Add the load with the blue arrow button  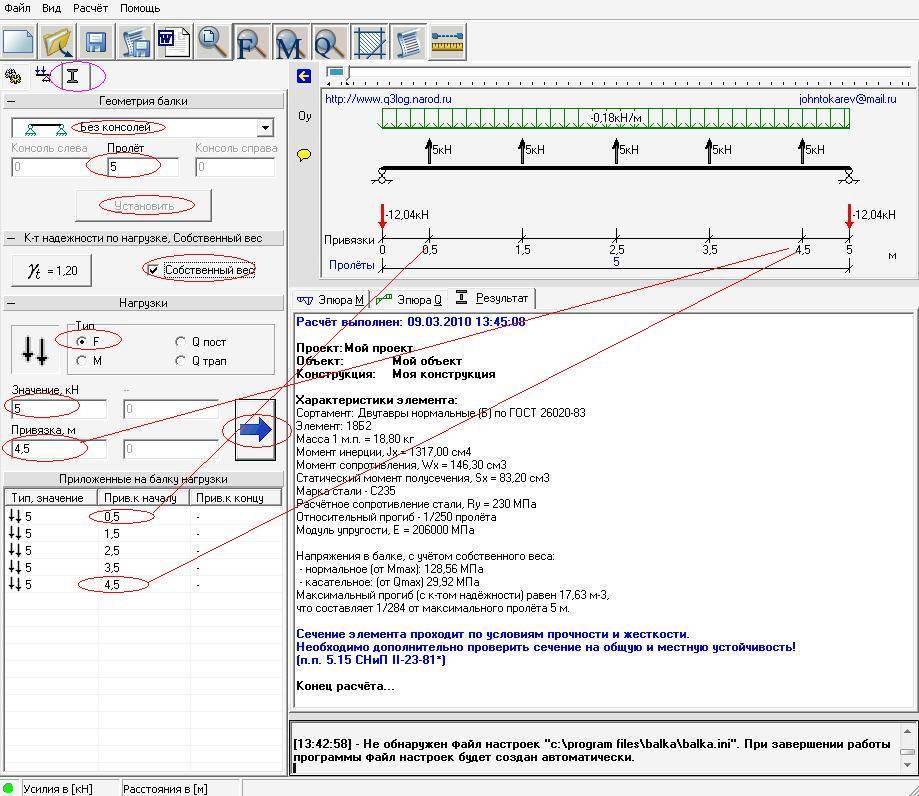(x=256, y=430)
